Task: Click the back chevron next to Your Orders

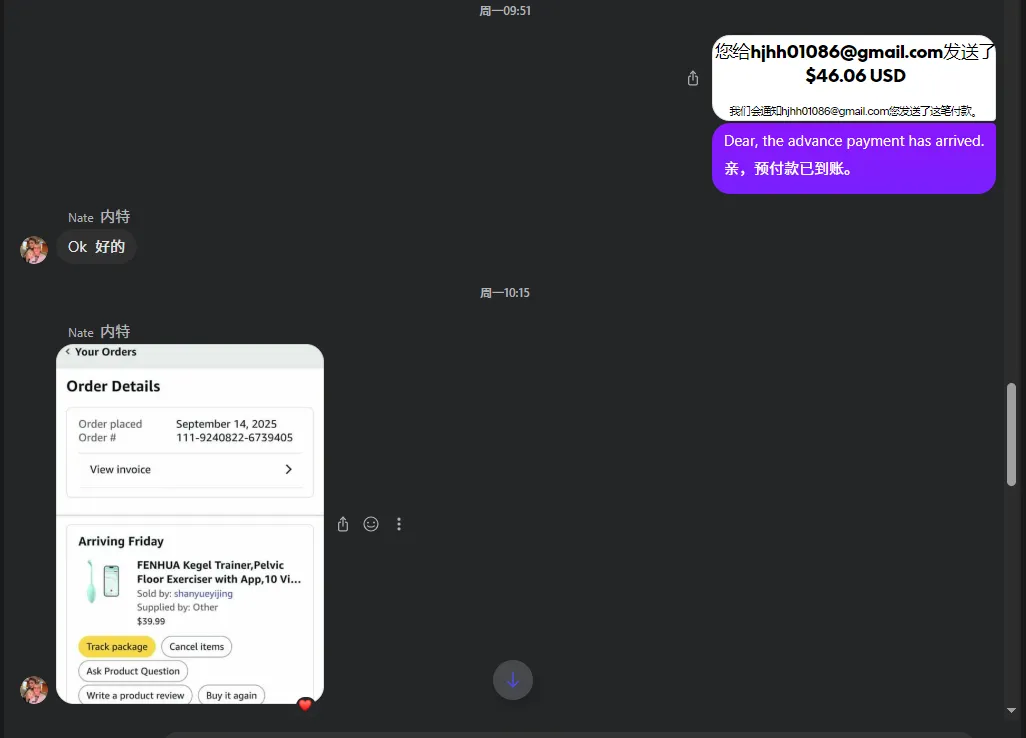Action: 67,351
